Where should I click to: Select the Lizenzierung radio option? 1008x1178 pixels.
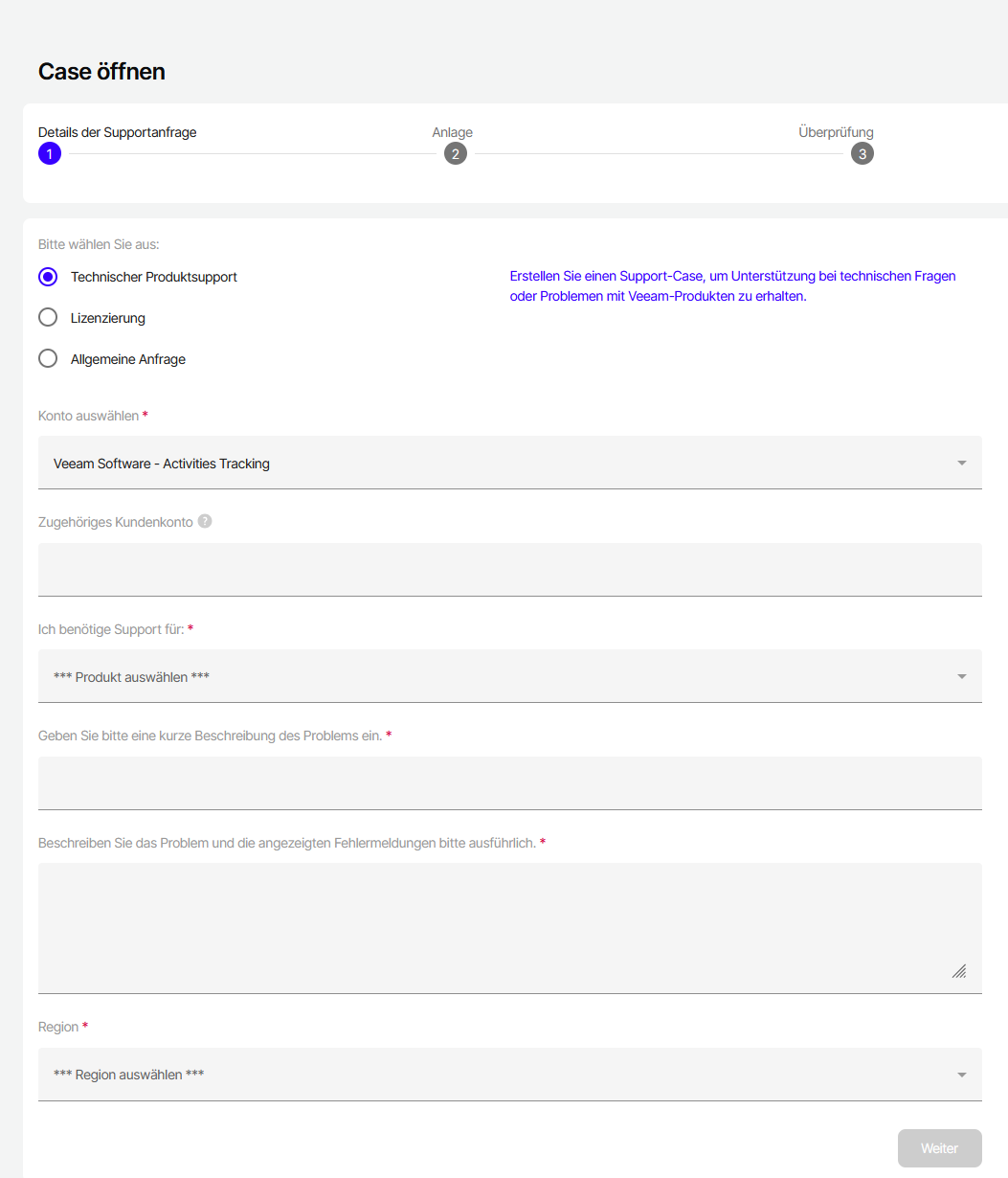coord(48,318)
